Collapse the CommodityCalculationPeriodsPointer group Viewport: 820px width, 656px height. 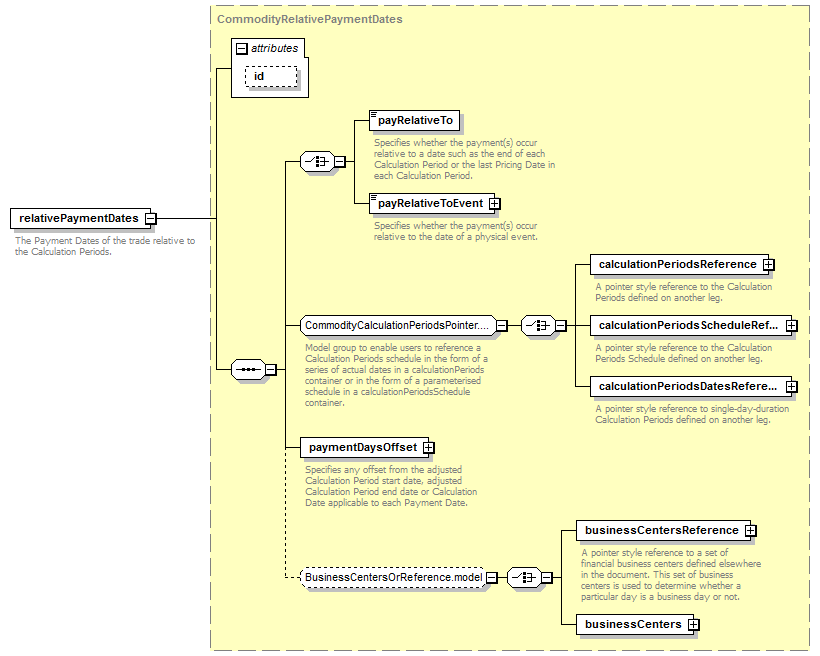pos(502,325)
